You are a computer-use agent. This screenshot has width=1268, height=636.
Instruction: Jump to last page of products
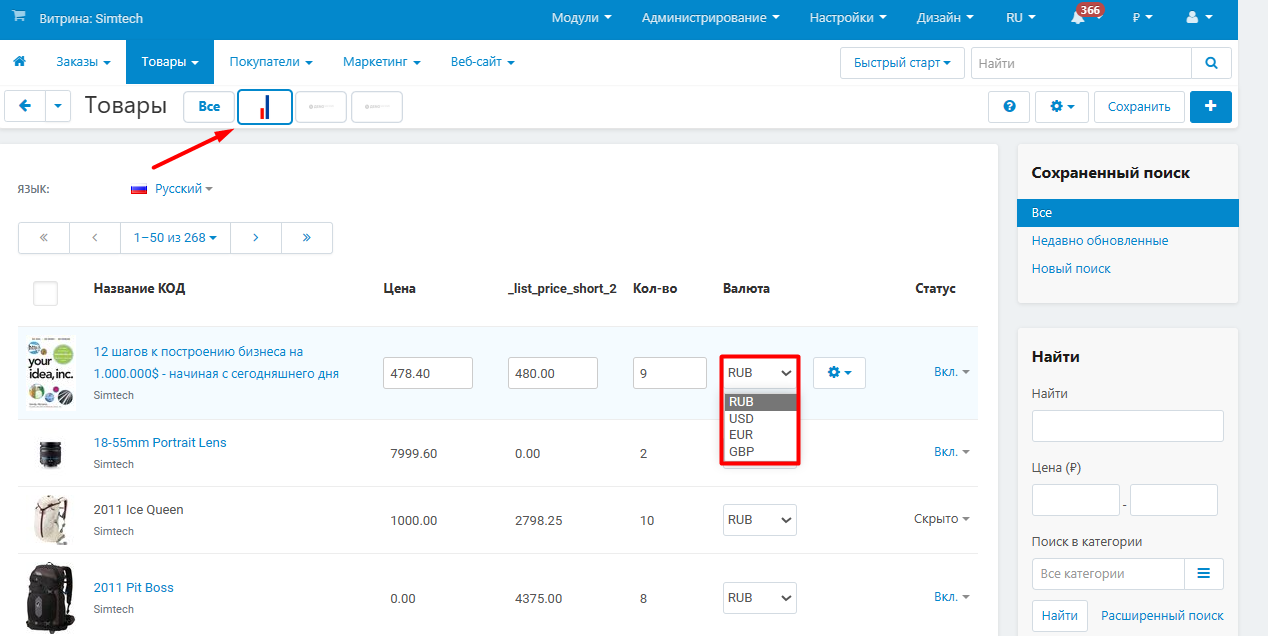tap(307, 238)
